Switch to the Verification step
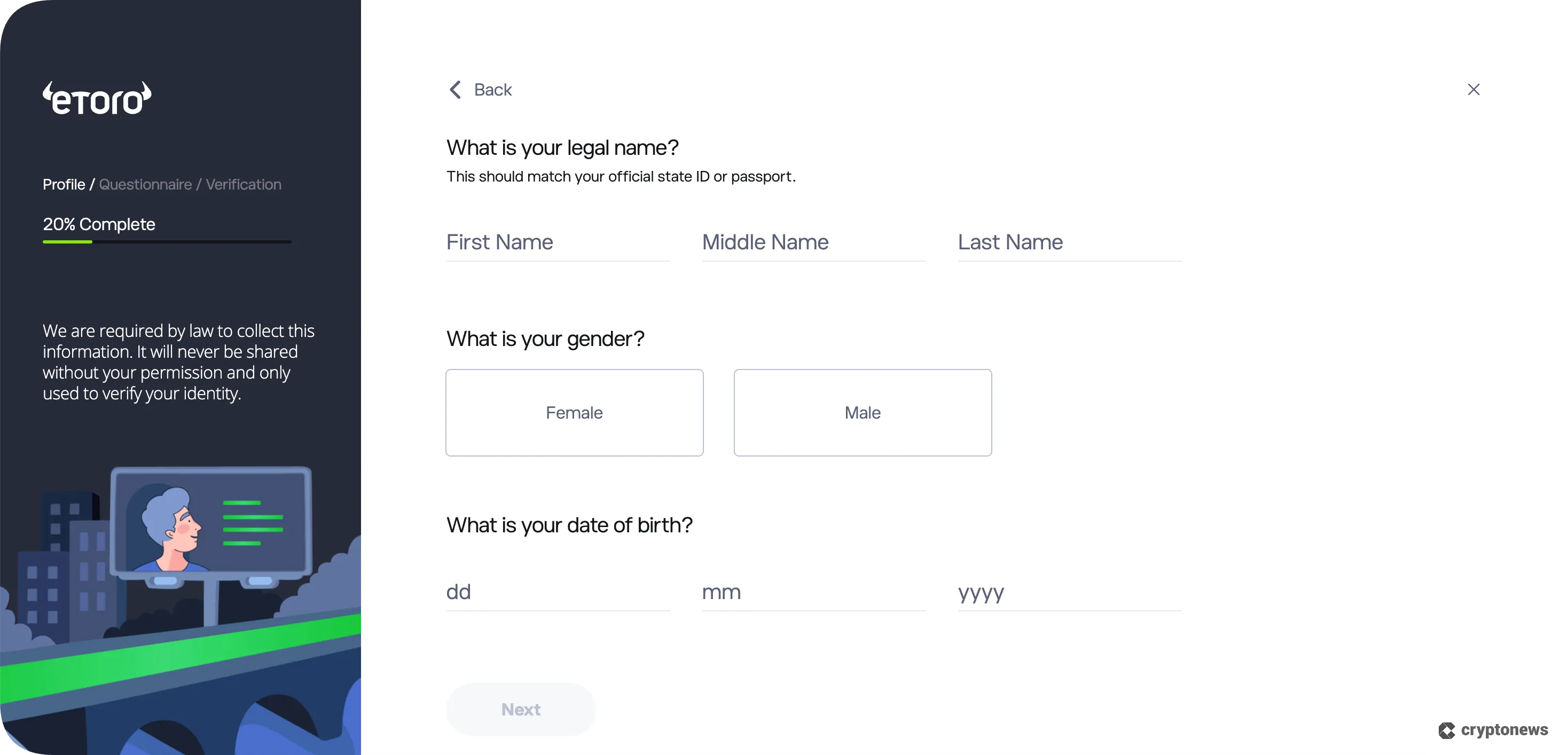The image size is (1568, 755). point(243,184)
